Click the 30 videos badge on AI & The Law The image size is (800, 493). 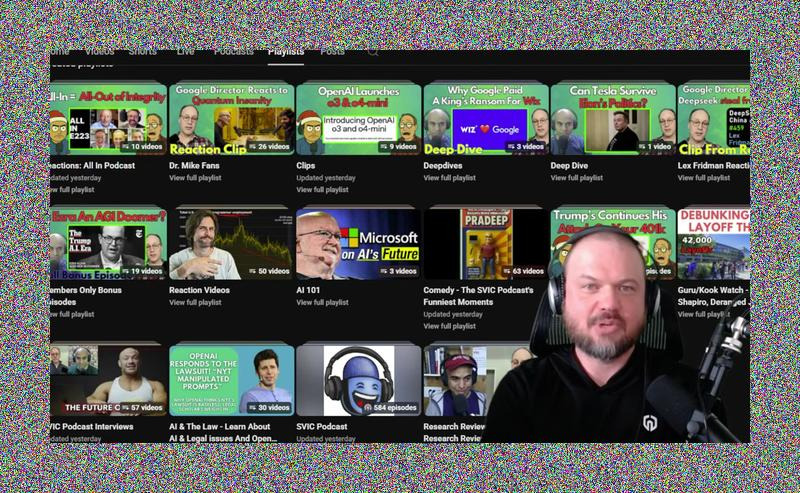click(x=269, y=408)
